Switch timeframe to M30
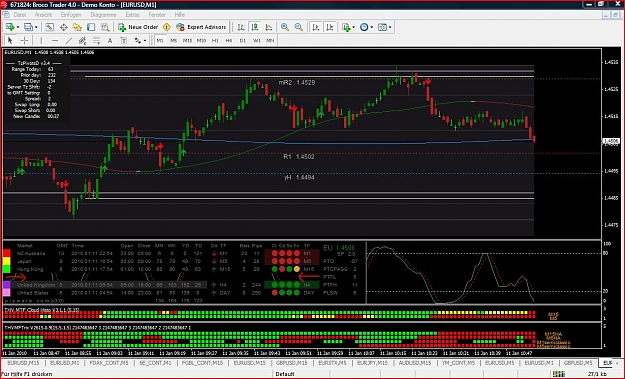 click(201, 40)
